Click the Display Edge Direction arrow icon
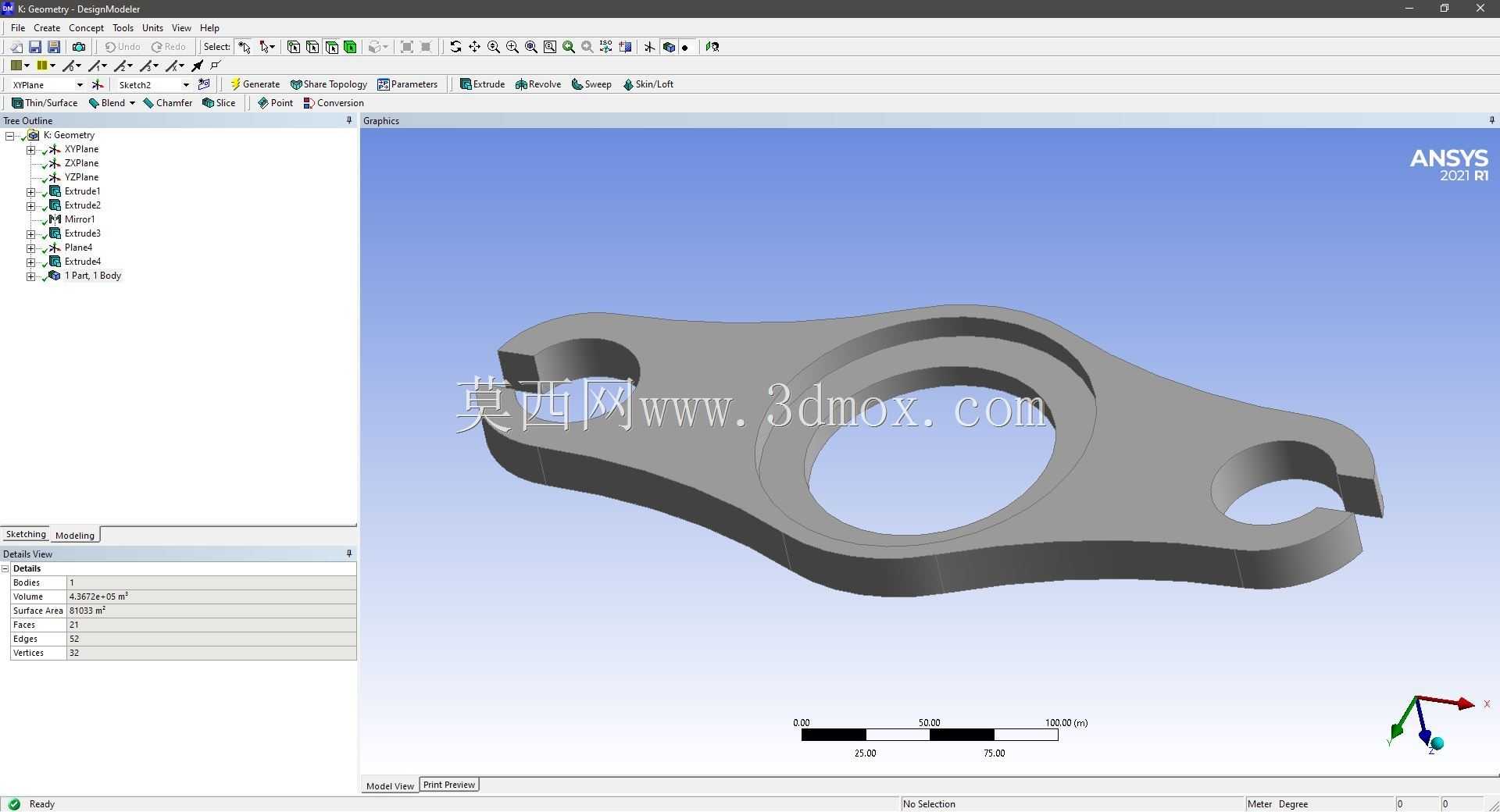This screenshot has width=1500, height=812. (198, 66)
